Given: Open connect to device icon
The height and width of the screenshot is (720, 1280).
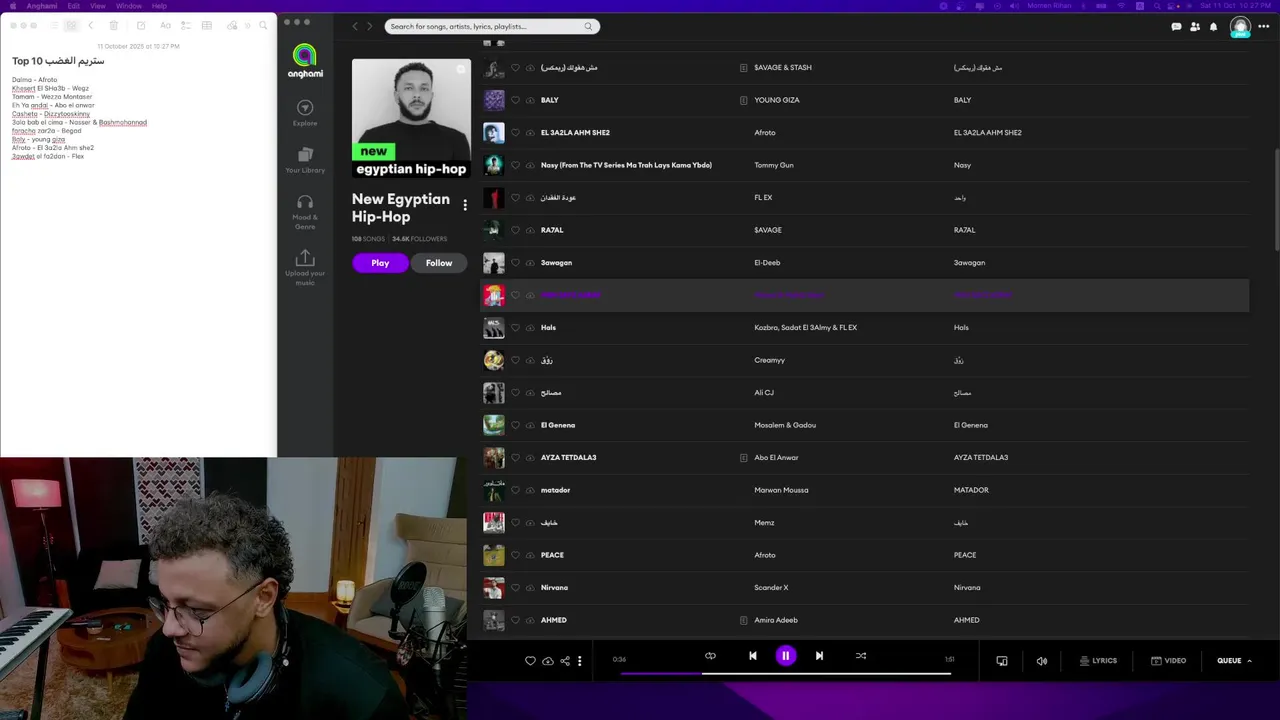Looking at the screenshot, I should click(x=1002, y=661).
